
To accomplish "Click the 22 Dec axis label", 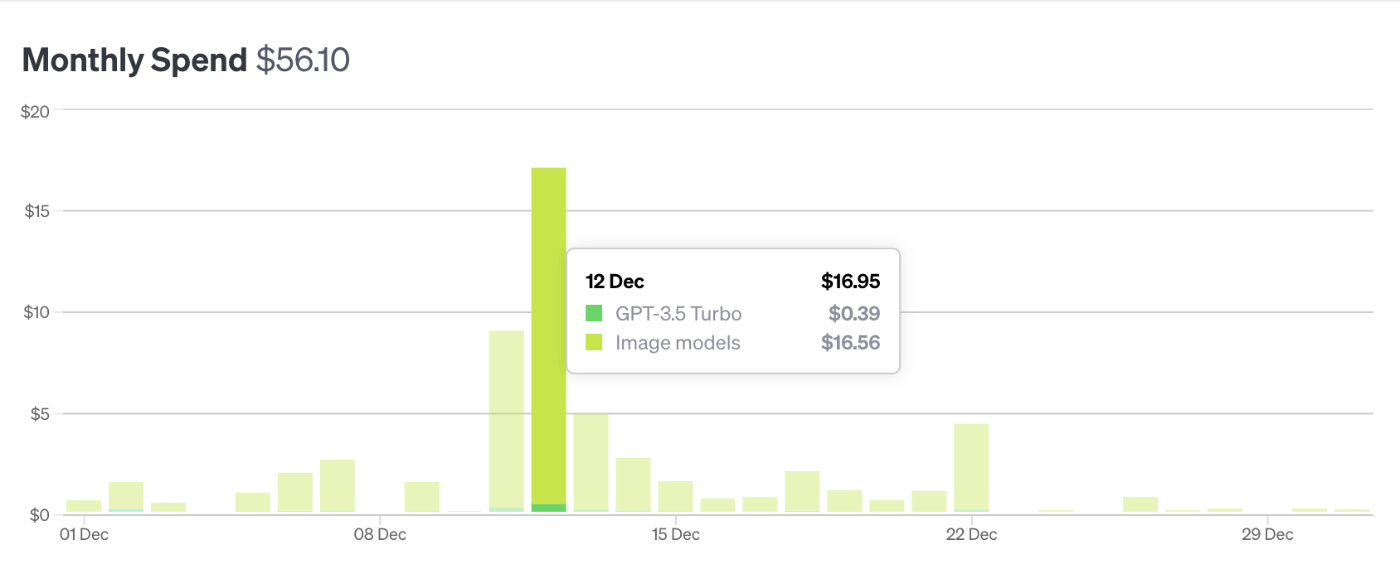I will [x=971, y=534].
